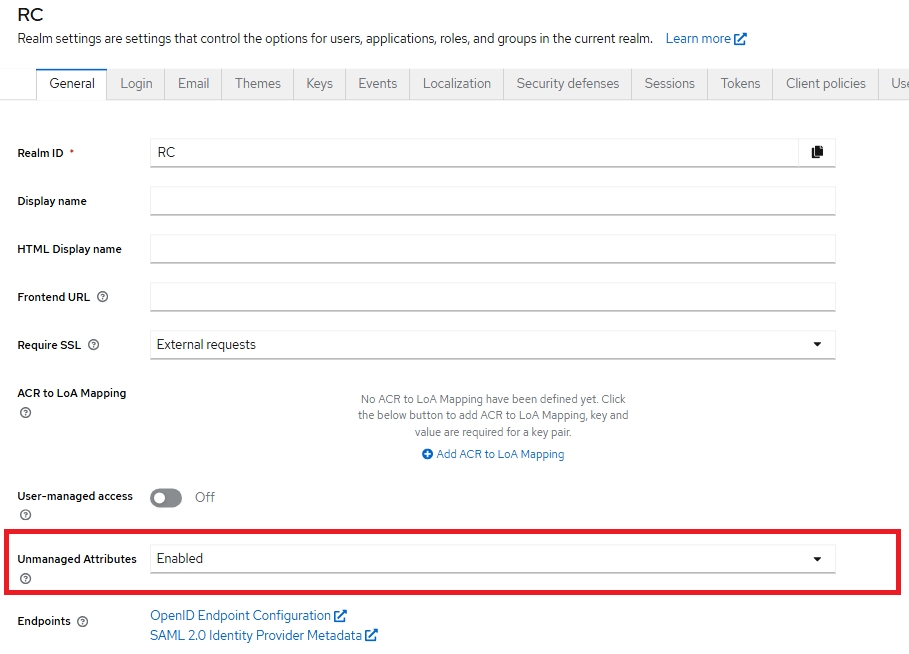909x654 pixels.
Task: Click the ACR to LoA Mapping help icon
Action: click(x=25, y=412)
